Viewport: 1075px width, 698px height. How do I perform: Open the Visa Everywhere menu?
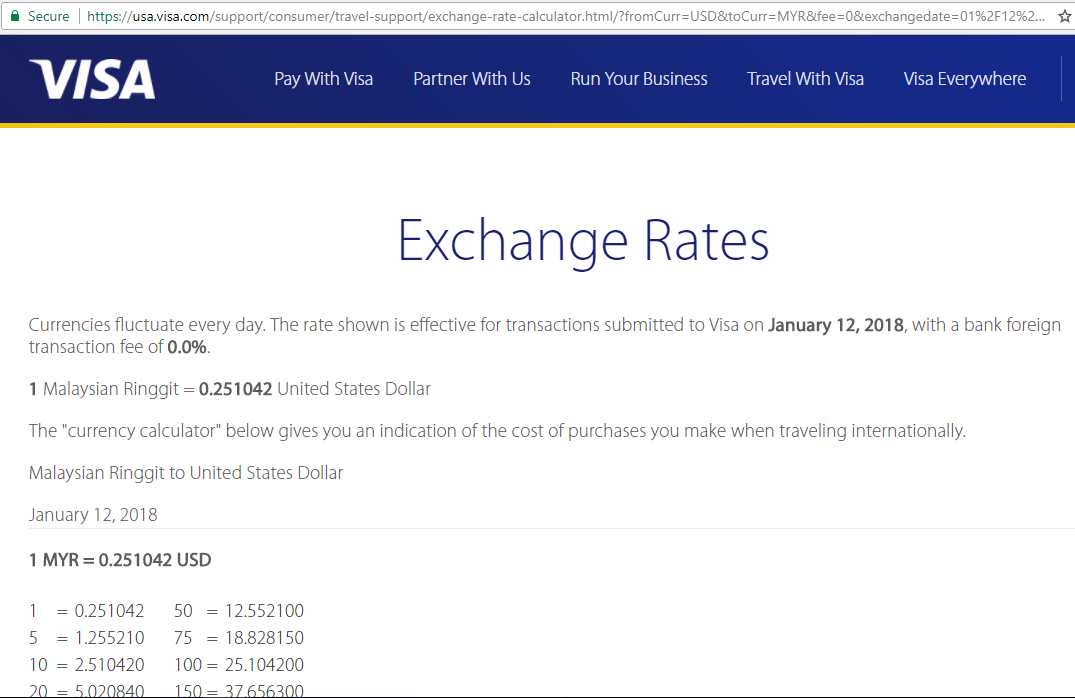click(x=965, y=79)
